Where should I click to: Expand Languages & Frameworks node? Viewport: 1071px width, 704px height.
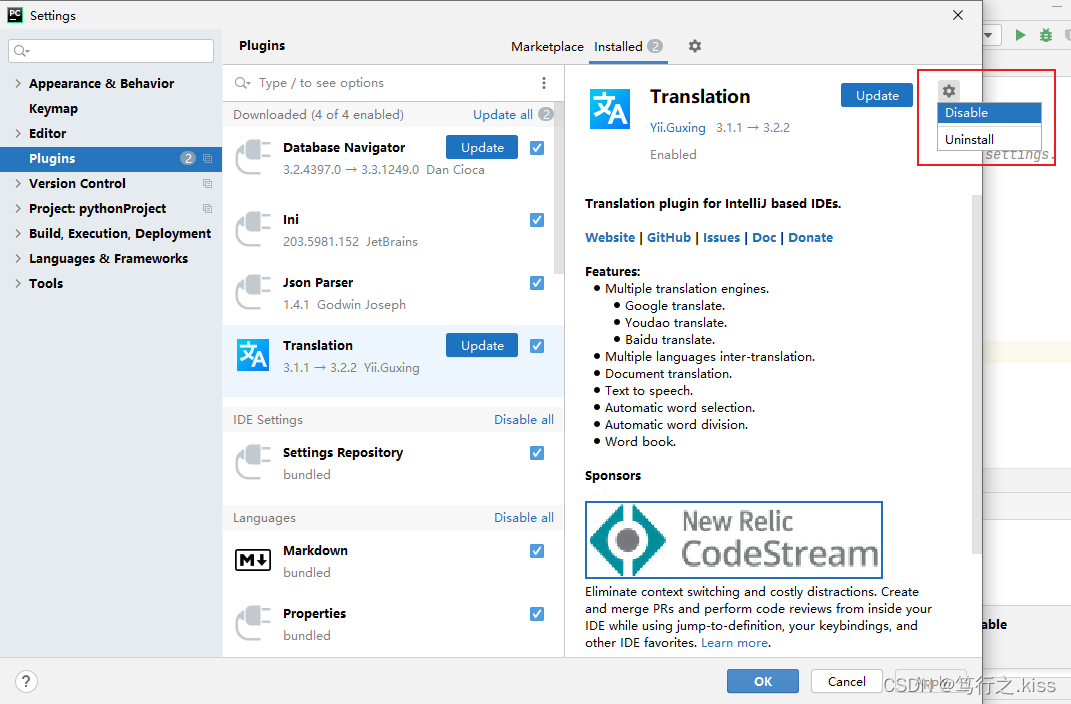pyautogui.click(x=18, y=258)
